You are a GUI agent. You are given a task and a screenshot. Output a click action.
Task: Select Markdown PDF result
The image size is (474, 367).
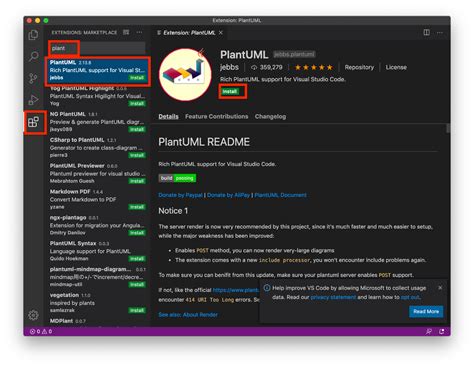tap(97, 199)
